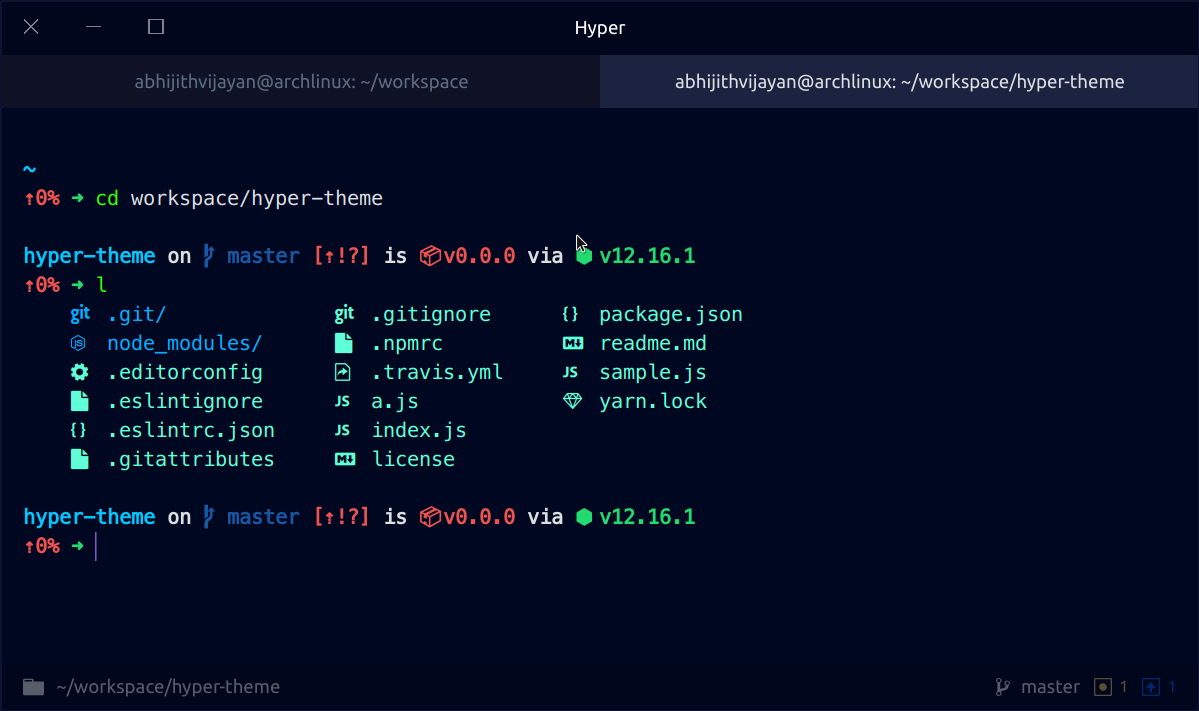The height and width of the screenshot is (711, 1199).
Task: Click the .eslintrc.json file name
Action: (x=191, y=430)
